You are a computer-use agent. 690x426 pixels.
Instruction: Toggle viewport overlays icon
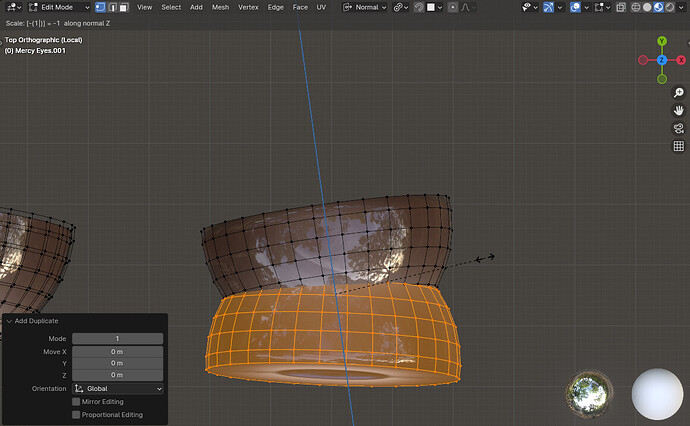pos(575,7)
